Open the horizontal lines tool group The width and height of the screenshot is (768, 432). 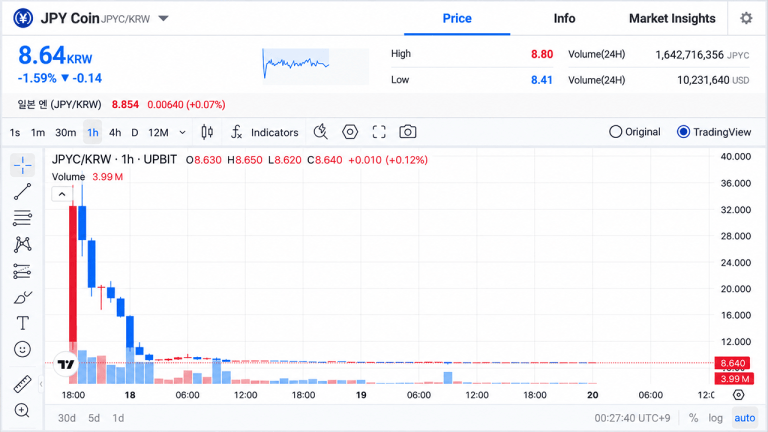(23, 217)
